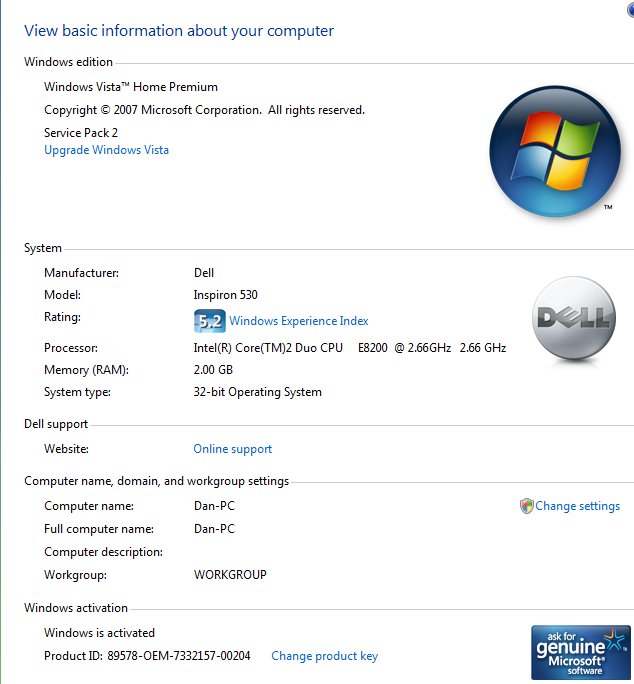The width and height of the screenshot is (634, 684).
Task: Click the 5.2 rating score badge
Action: [x=210, y=321]
